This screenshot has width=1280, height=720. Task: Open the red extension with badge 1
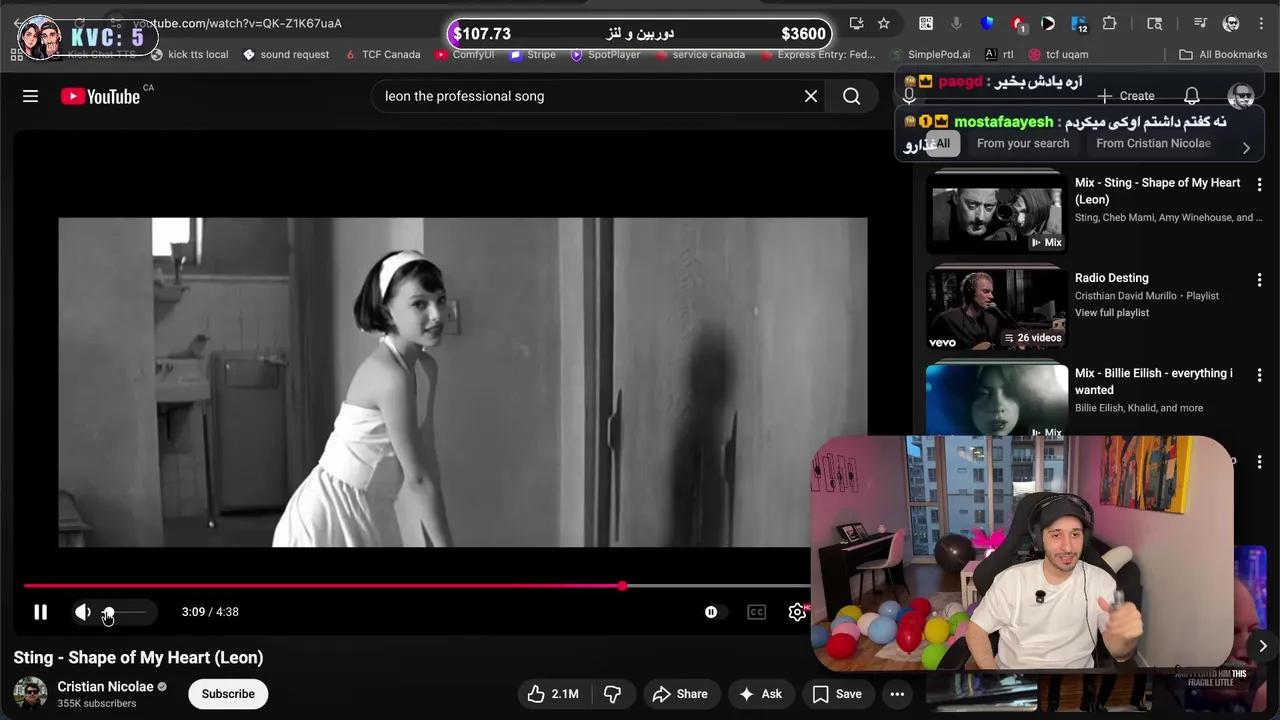(1018, 23)
